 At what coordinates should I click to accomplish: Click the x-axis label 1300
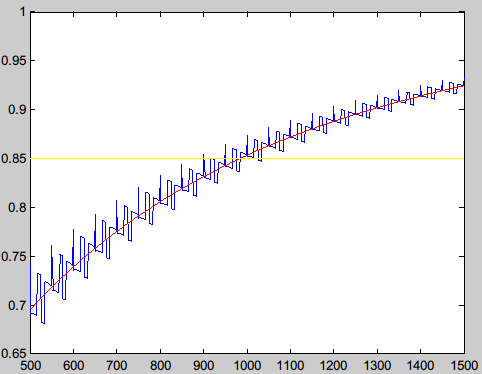coord(377,366)
